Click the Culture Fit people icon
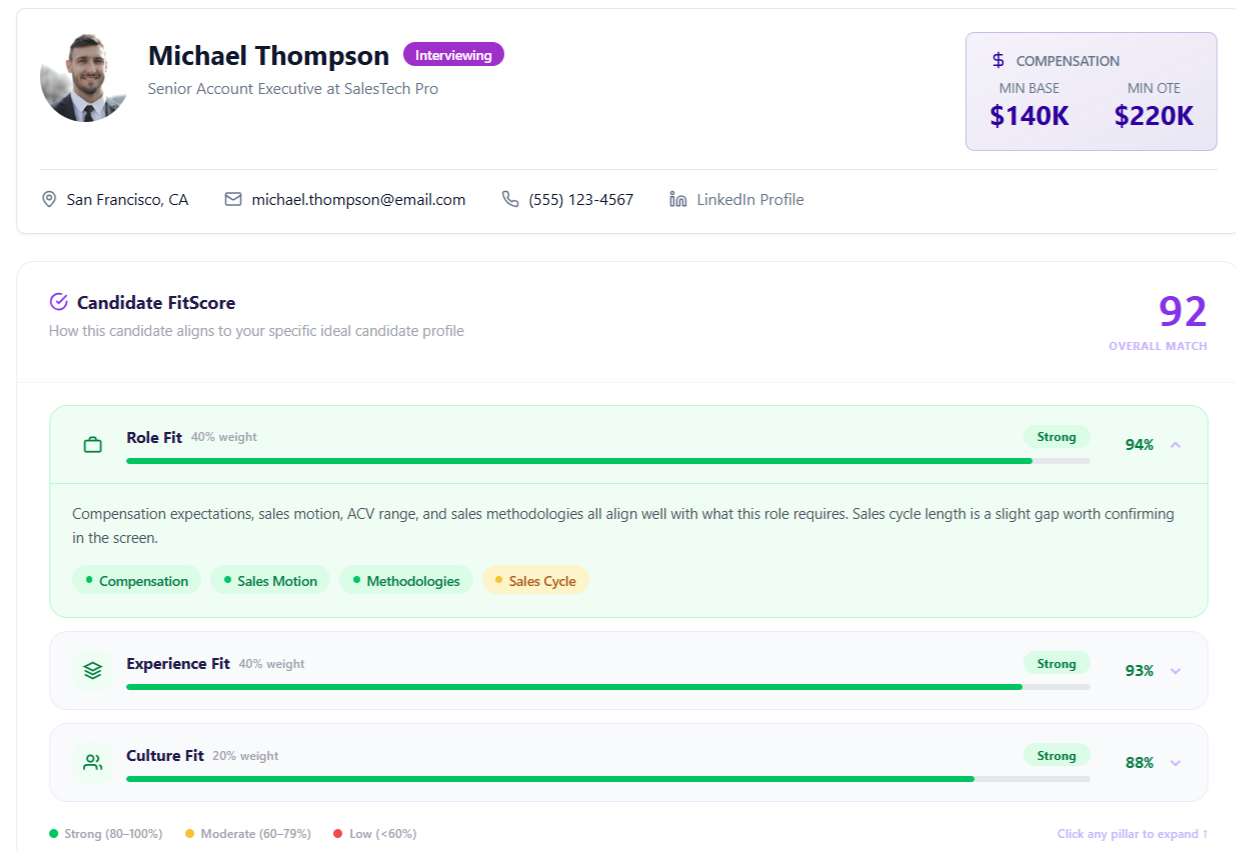 (x=93, y=763)
